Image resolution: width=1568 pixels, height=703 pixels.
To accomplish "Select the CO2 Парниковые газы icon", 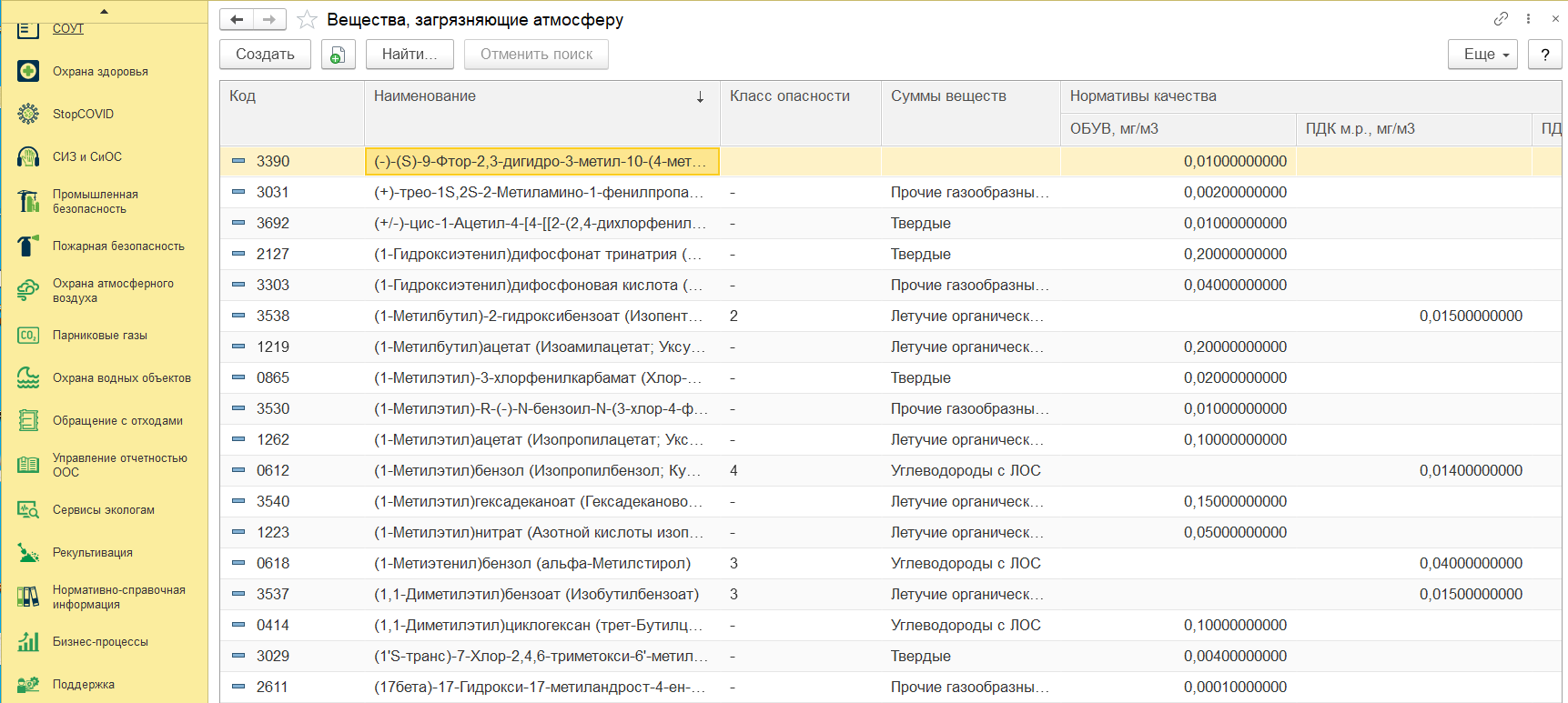I will tap(28, 335).
